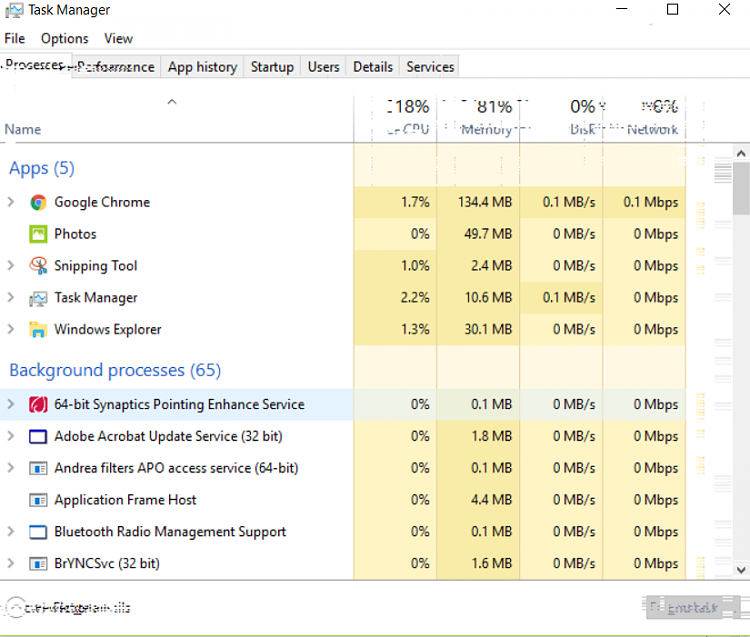
Task: Expand the BrYNCSvc (32 bit) row
Action: coord(11,564)
